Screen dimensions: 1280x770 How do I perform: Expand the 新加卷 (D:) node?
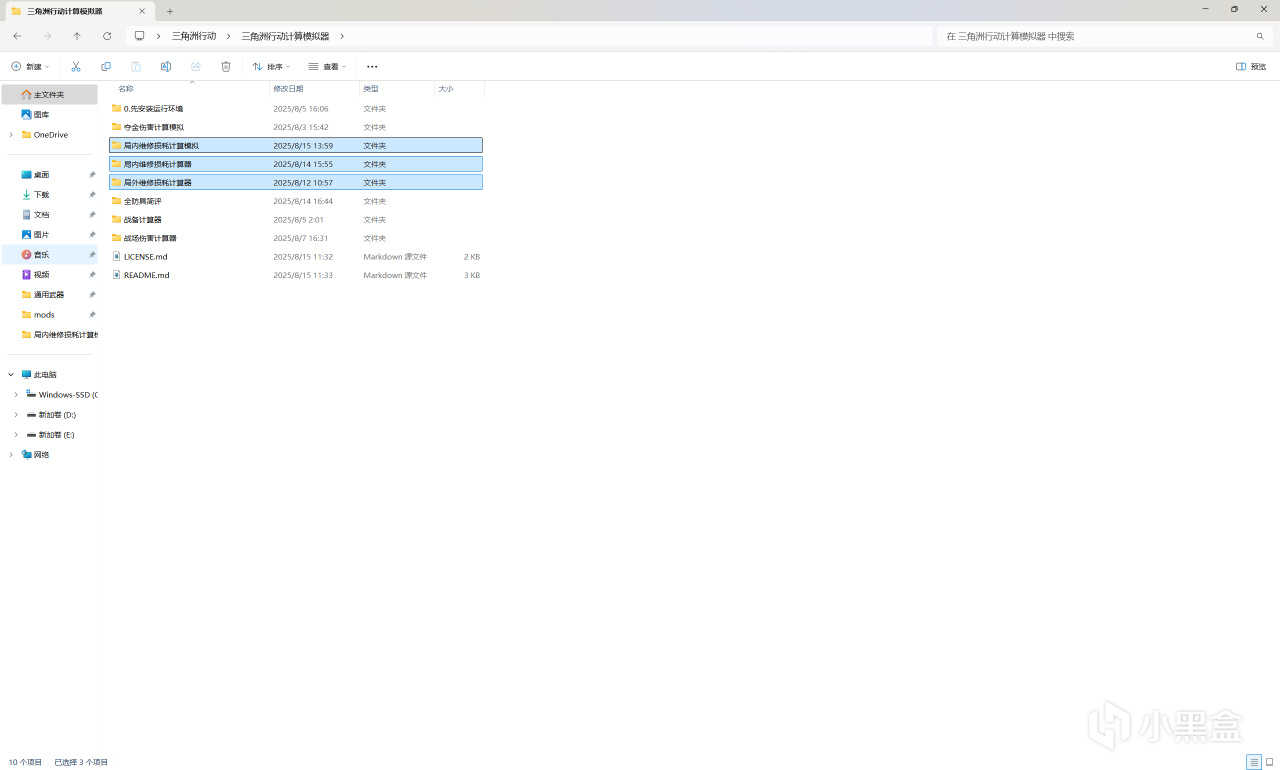pos(16,415)
